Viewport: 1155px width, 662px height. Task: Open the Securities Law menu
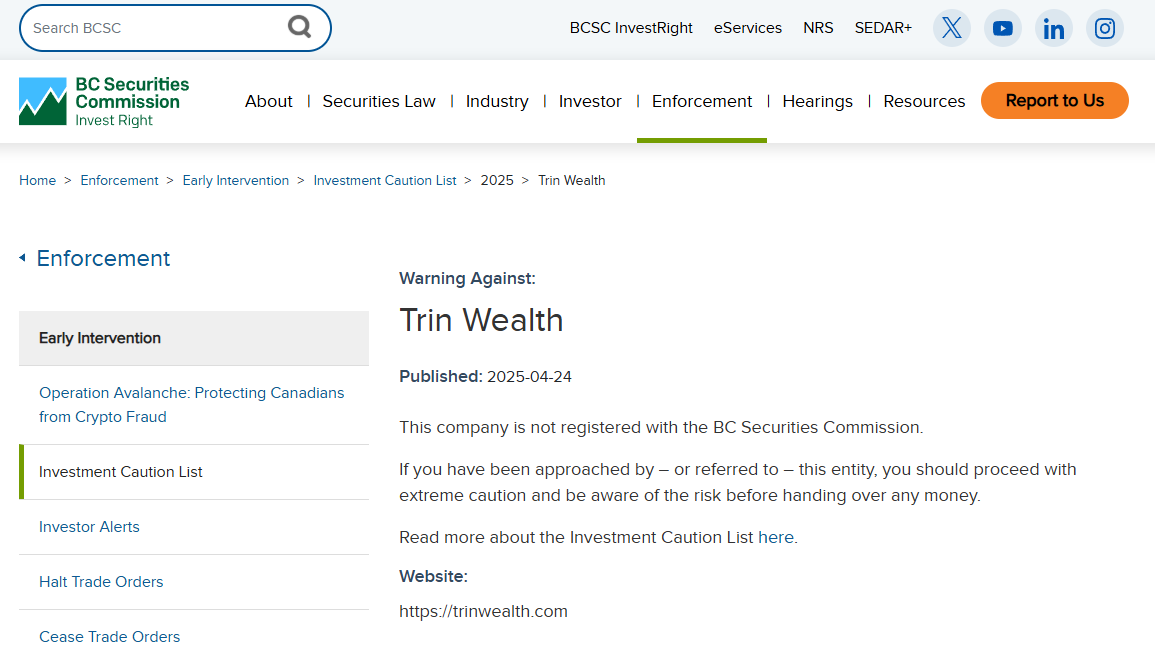point(379,101)
